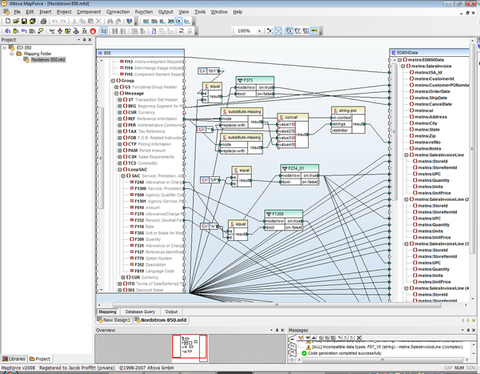Select the C# code generation language icon
This screenshot has height=374, width=480.
tap(179, 21)
